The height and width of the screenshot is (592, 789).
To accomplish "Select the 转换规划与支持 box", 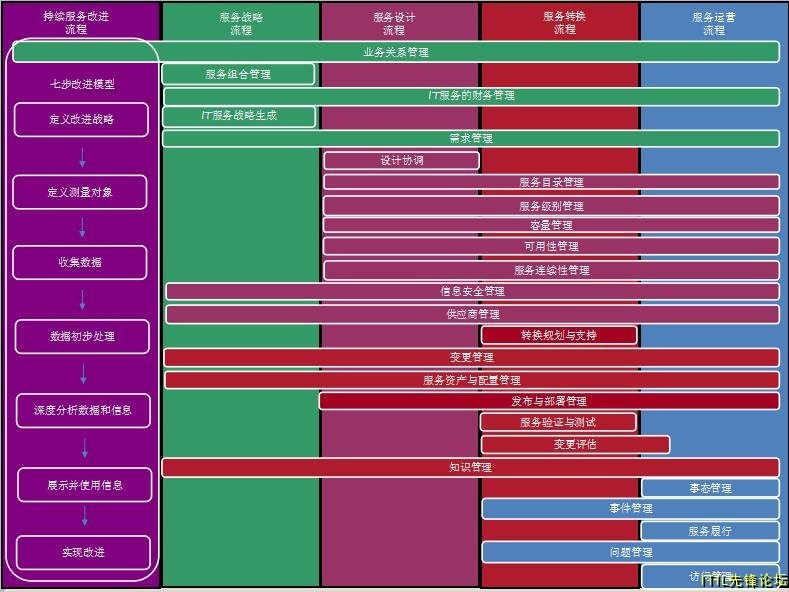I will (559, 335).
